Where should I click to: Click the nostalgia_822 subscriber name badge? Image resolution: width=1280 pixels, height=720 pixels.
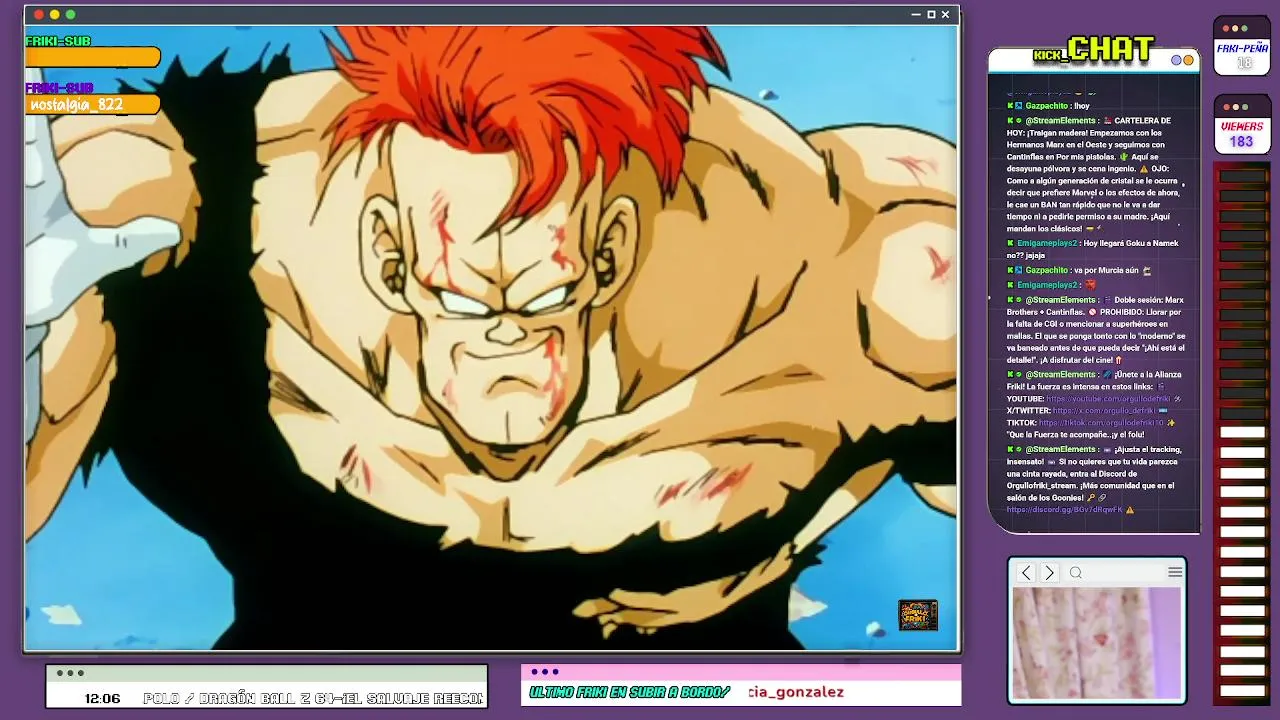point(92,105)
